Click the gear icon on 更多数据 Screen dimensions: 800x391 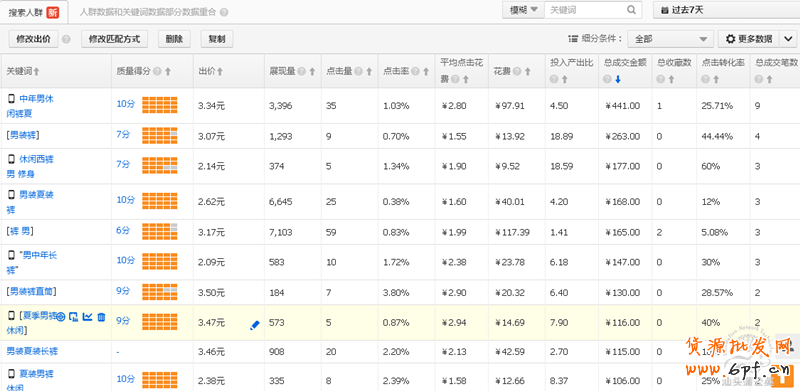[731, 39]
